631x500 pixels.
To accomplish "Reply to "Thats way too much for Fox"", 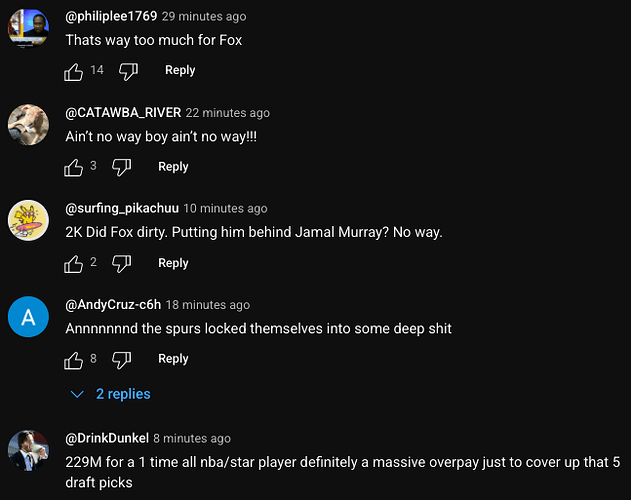I will tap(180, 70).
